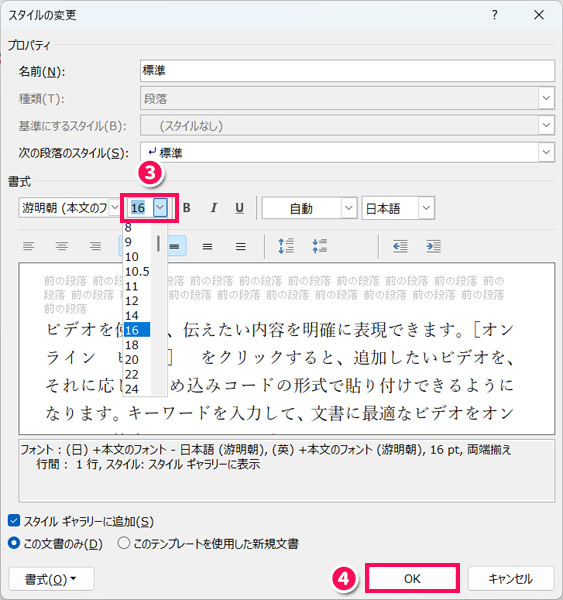Choose font size 12 from list
The height and width of the screenshot is (600, 563).
click(x=137, y=301)
